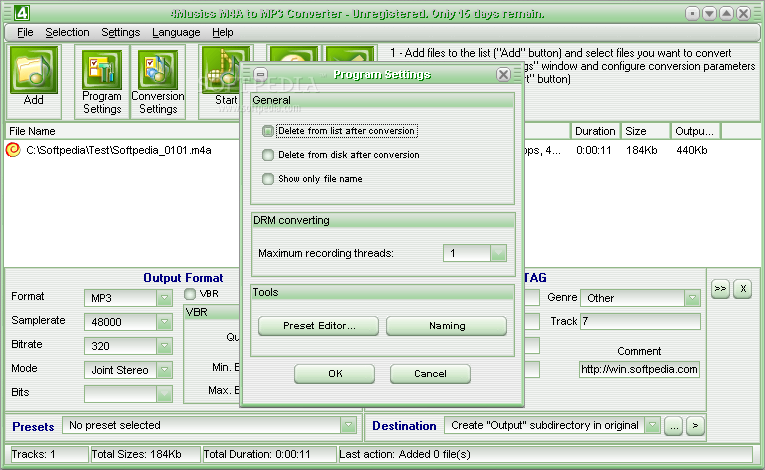The width and height of the screenshot is (765, 470).
Task: Expand the Genre Other dropdown
Action: click(692, 298)
